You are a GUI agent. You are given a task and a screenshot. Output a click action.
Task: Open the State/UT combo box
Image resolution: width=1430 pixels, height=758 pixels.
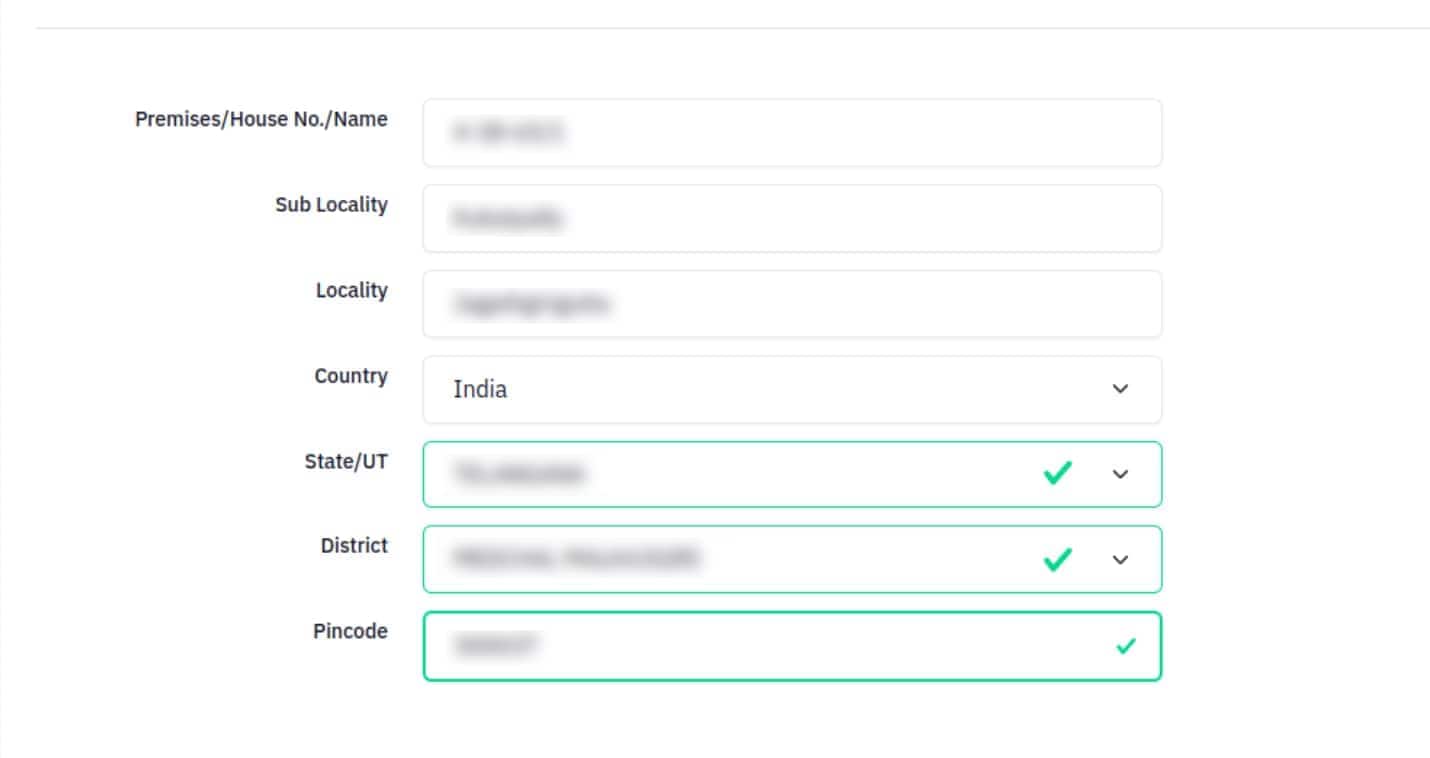pos(792,474)
